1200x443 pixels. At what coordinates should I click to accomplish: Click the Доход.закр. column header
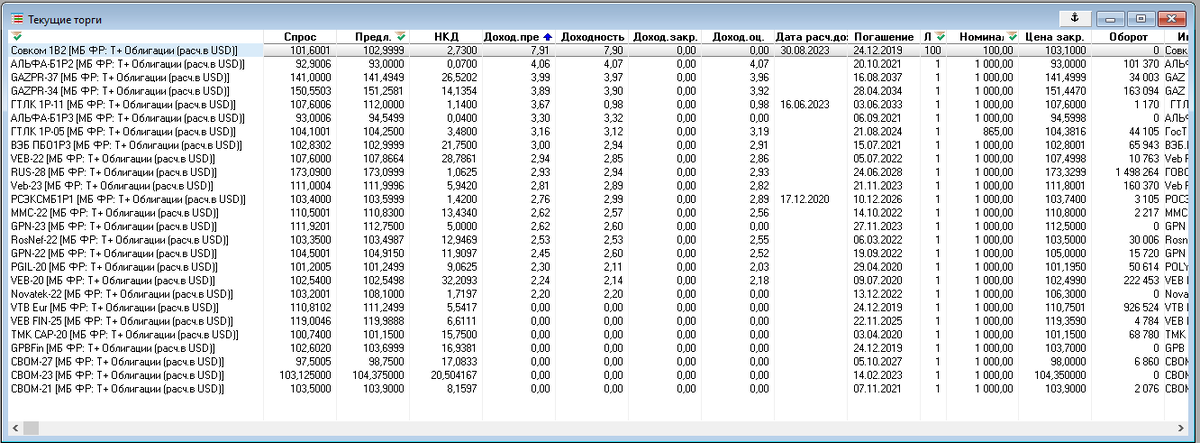coord(665,36)
